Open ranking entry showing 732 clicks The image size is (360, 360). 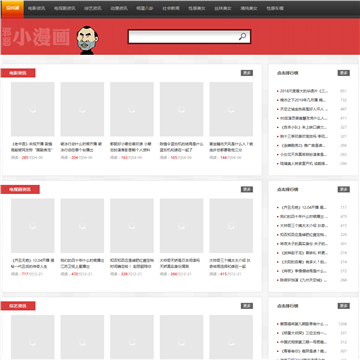(304, 100)
